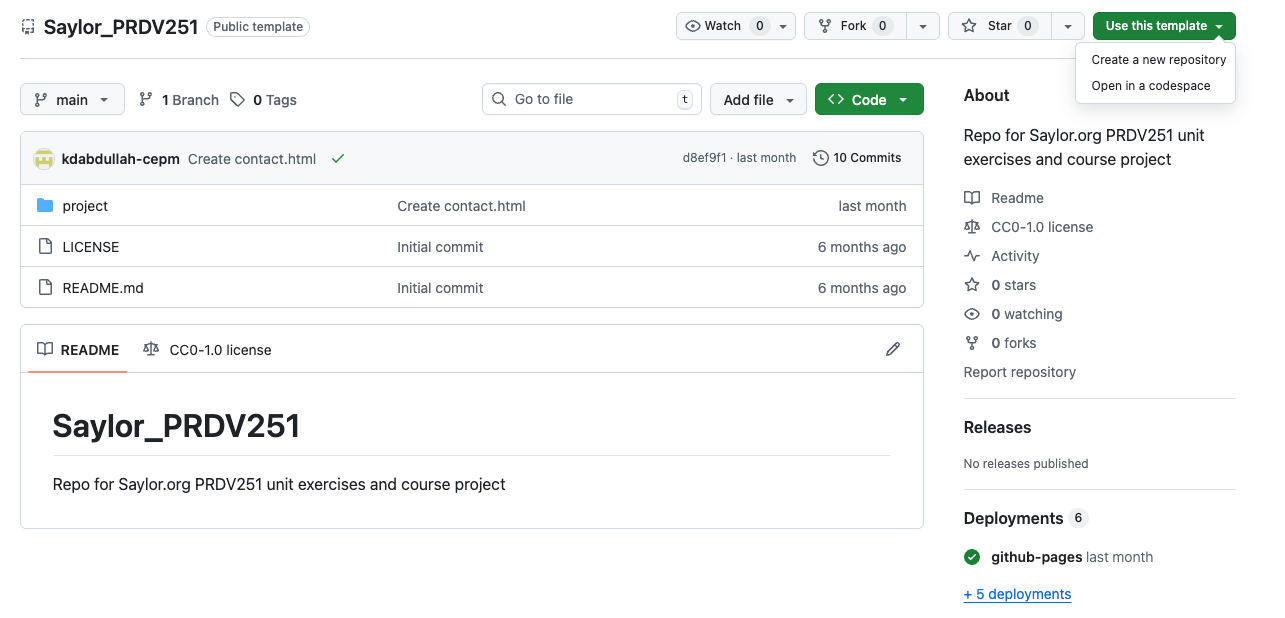Click the history clock icon near 10 Commits
1285x618 pixels.
tap(821, 158)
